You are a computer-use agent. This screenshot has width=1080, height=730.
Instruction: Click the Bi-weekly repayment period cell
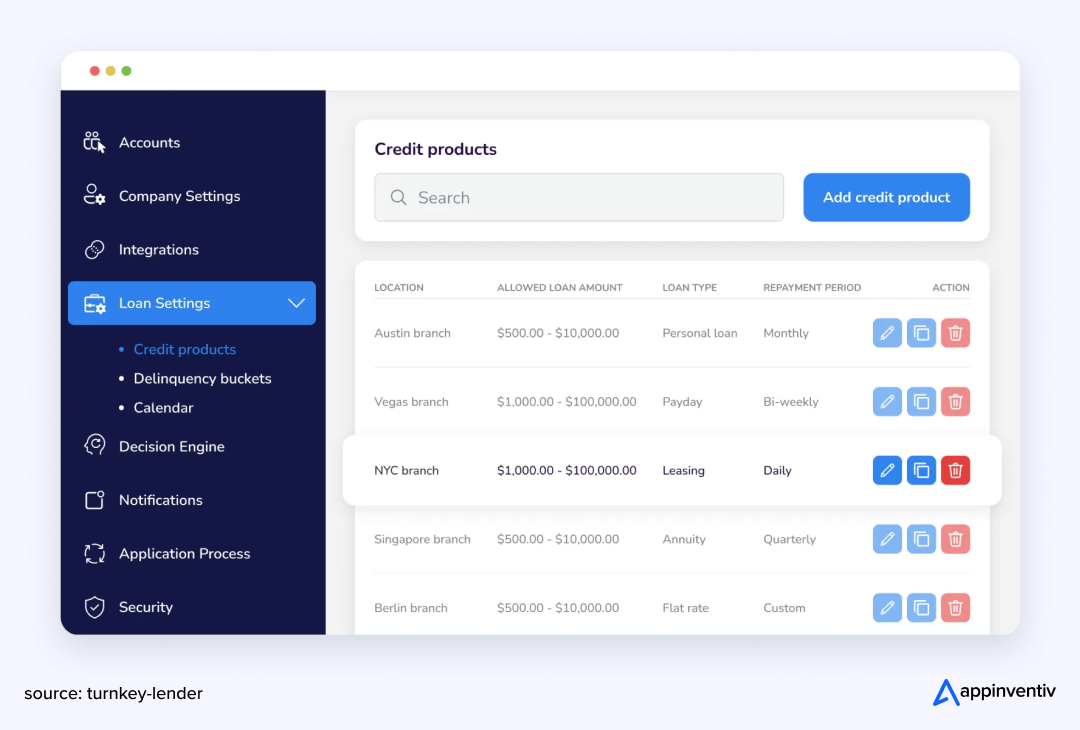pyautogui.click(x=791, y=402)
